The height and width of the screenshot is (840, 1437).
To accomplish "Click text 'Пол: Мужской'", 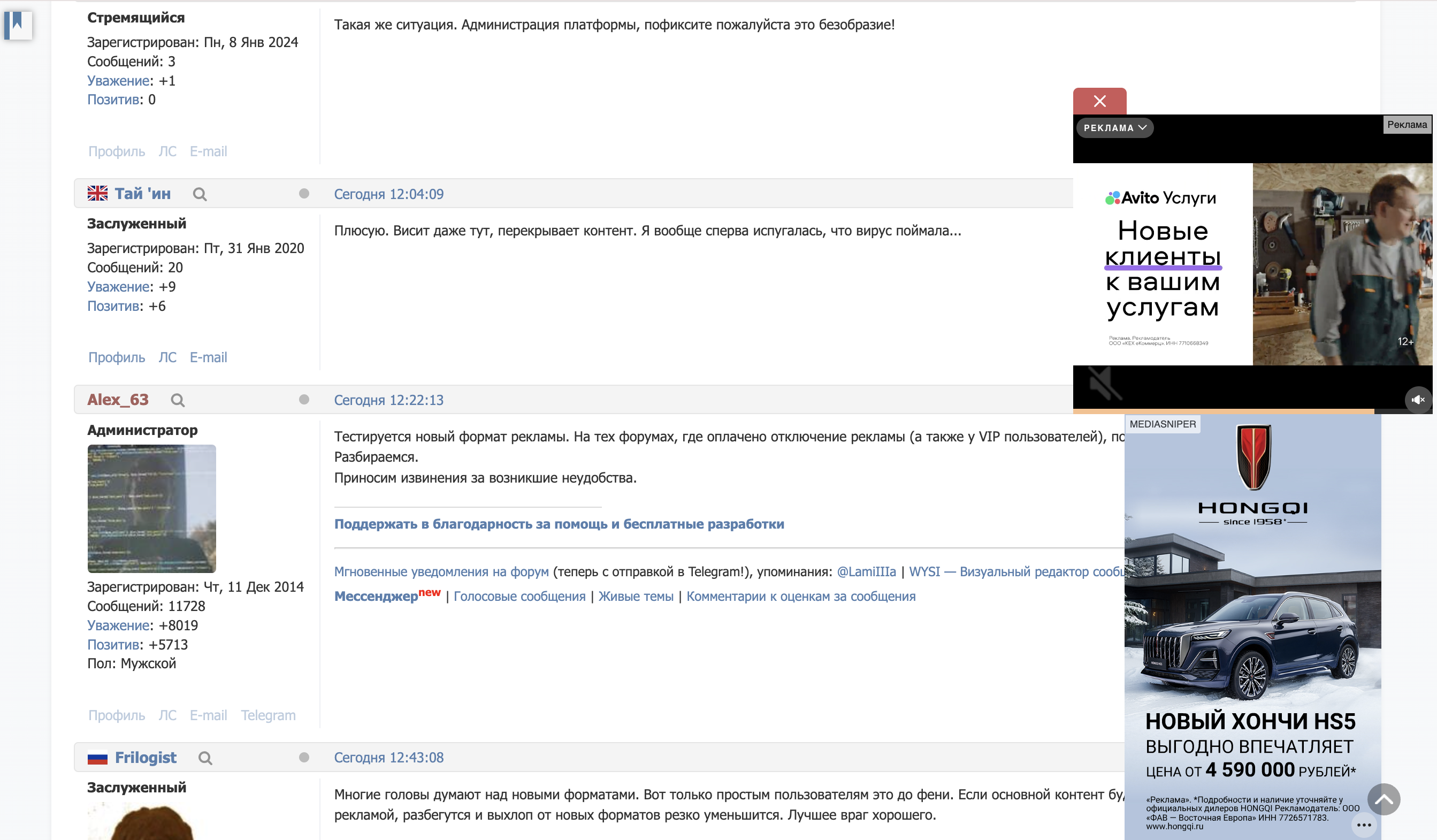I will 132,663.
